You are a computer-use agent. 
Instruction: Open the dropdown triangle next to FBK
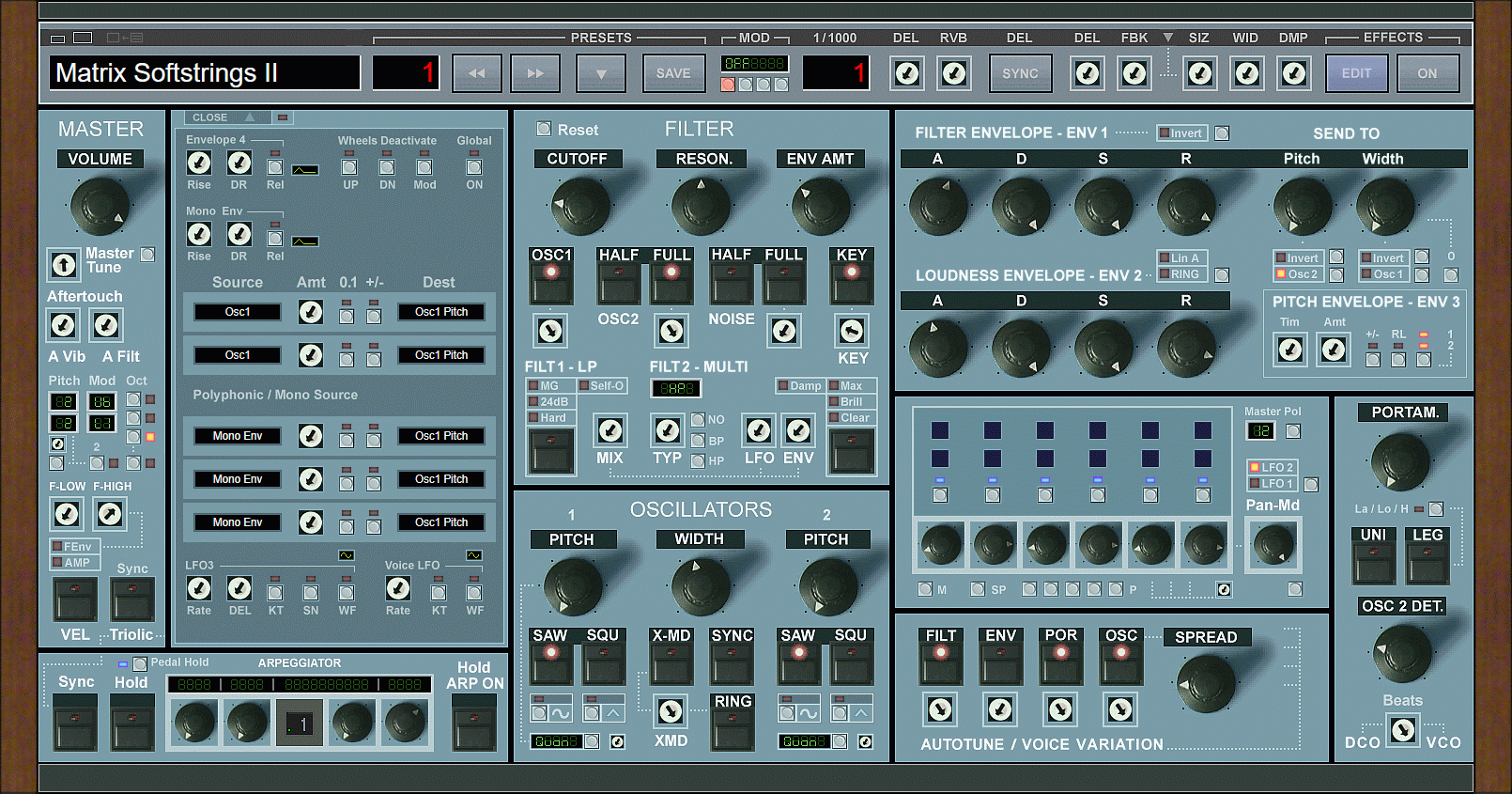(1168, 38)
